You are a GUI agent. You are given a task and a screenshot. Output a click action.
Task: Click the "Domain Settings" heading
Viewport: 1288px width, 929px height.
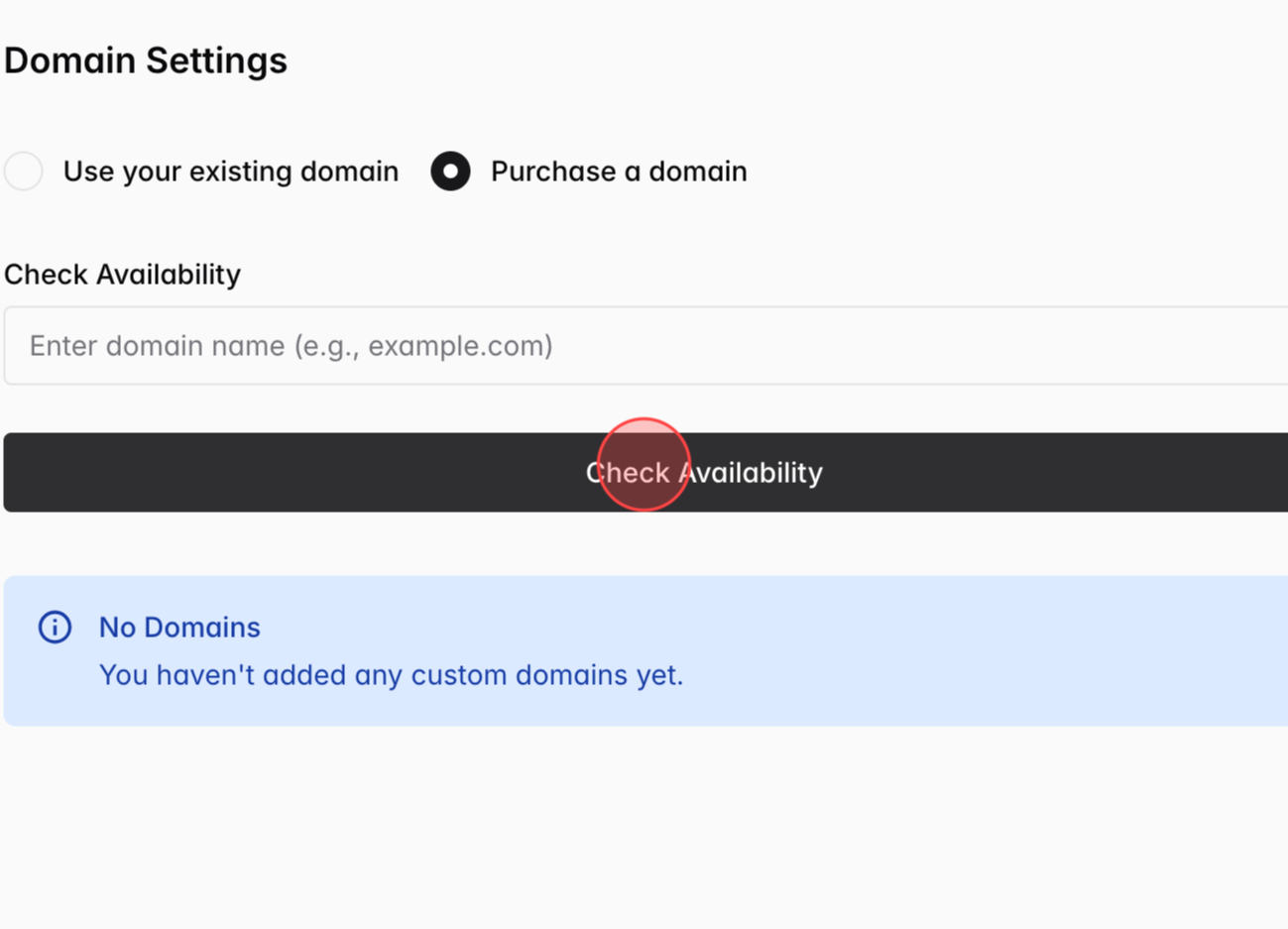146,60
